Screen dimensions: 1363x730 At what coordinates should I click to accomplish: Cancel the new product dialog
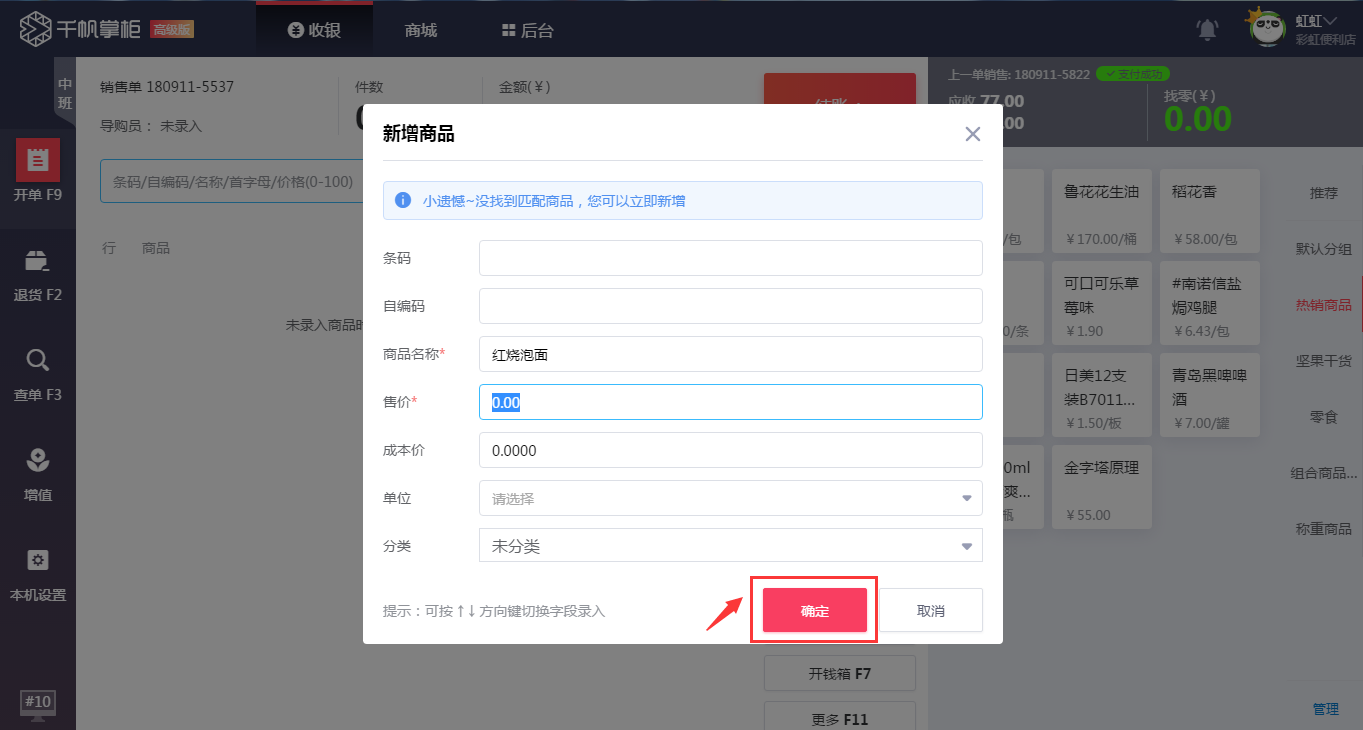pos(931,610)
